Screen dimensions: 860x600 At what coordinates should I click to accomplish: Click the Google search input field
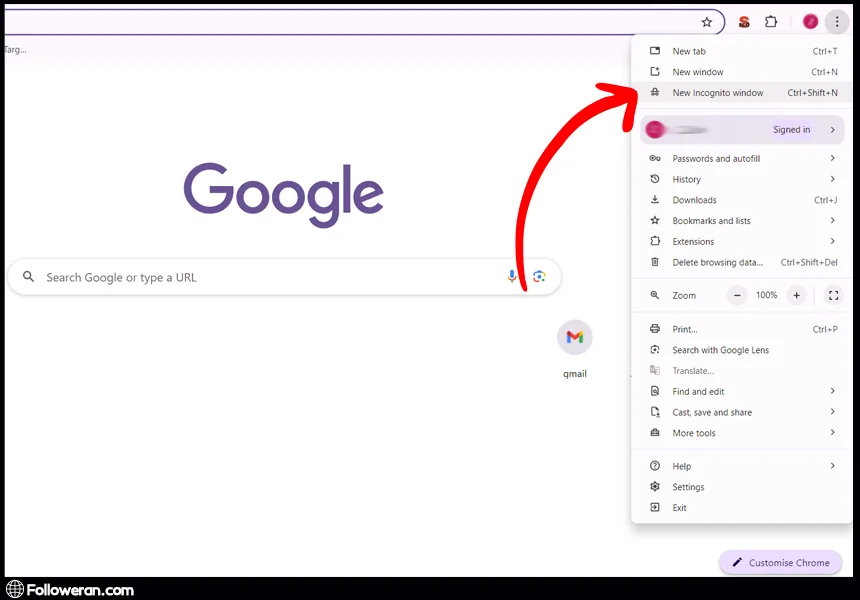[270, 277]
